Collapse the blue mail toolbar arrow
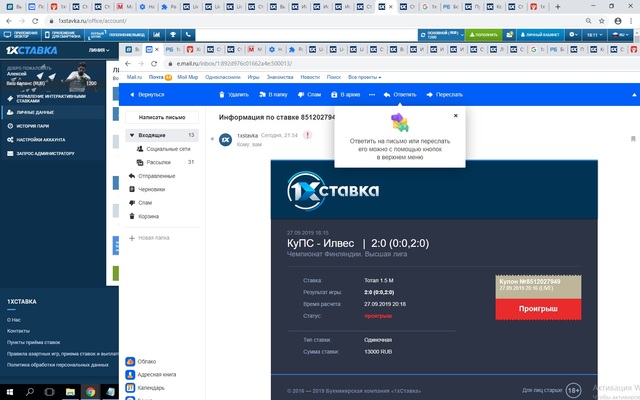Image resolution: width=640 pixels, height=400 pixels. pyautogui.click(x=634, y=95)
